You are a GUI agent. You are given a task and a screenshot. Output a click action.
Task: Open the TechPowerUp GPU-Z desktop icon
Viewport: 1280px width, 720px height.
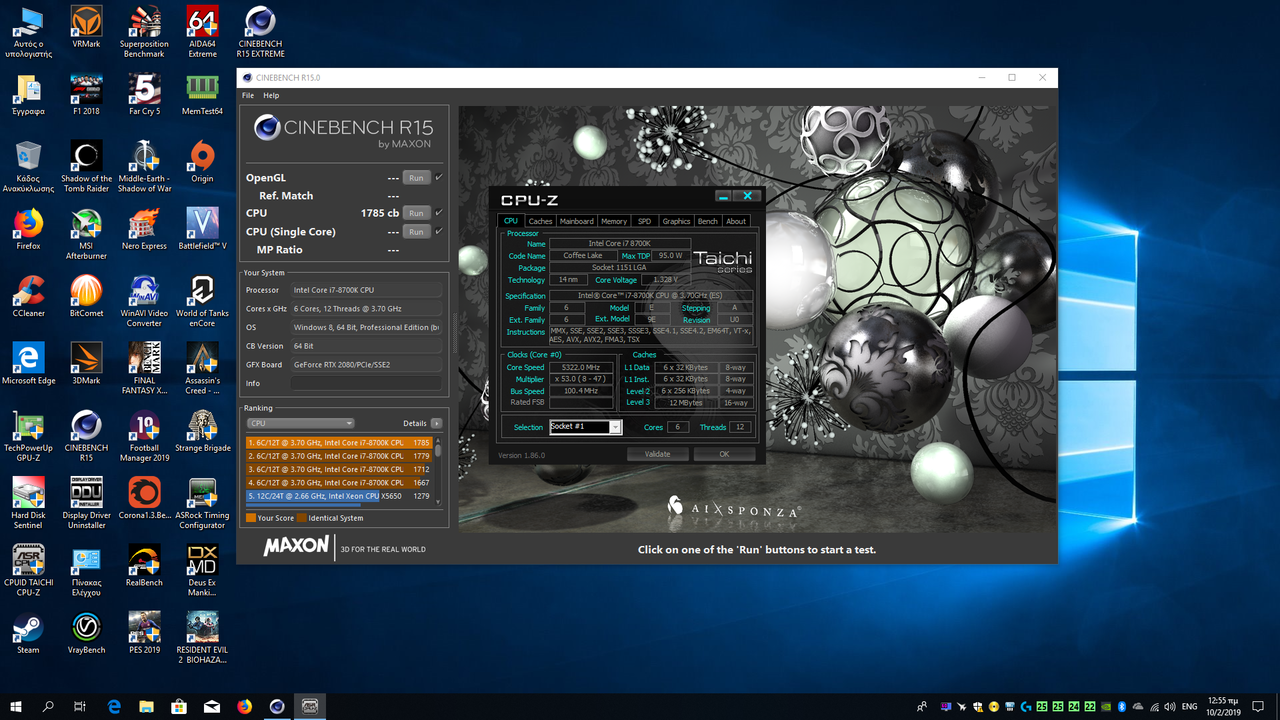(x=28, y=435)
